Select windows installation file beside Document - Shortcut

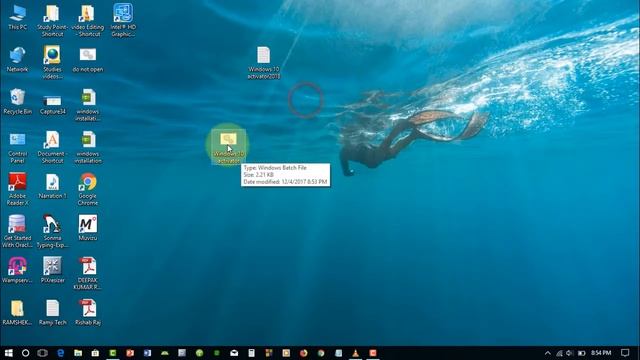(x=88, y=147)
